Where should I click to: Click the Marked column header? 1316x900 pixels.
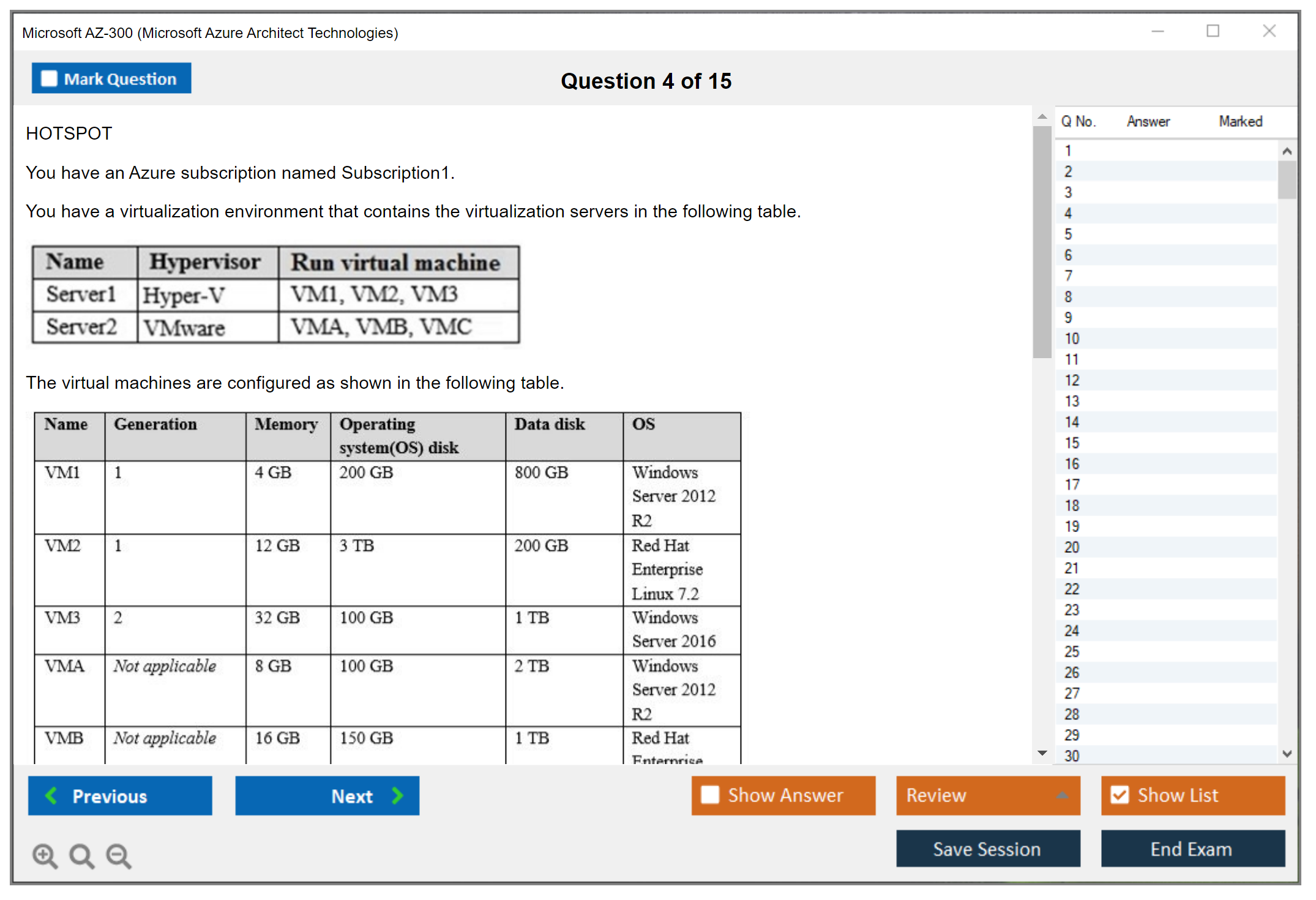1240,121
